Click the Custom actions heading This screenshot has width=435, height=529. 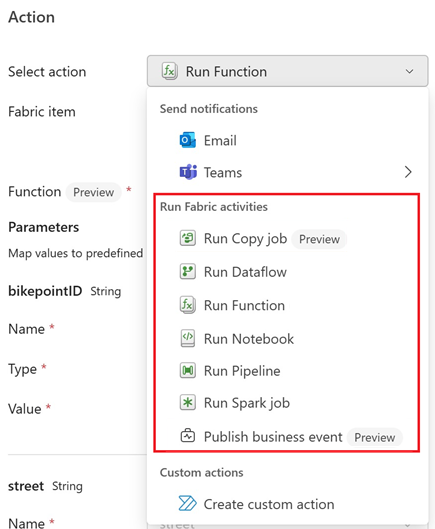201,472
